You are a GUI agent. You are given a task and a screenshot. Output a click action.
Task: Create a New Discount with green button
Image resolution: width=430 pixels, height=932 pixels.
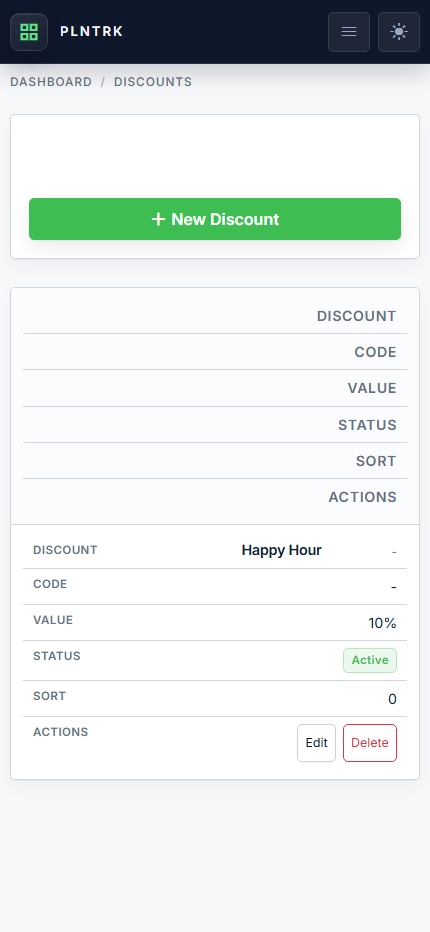pyautogui.click(x=215, y=219)
